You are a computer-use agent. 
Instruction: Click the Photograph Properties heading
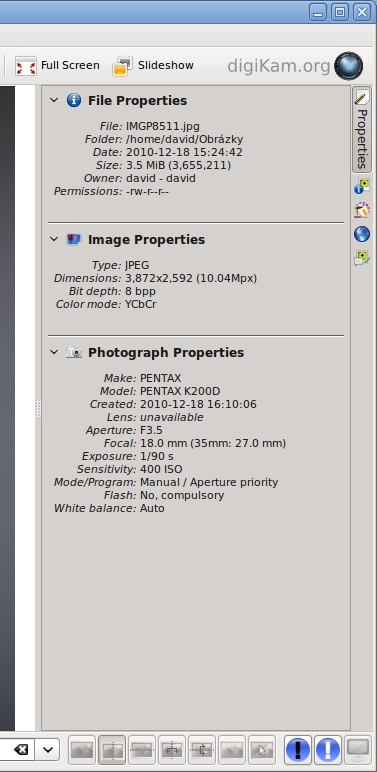pyautogui.click(x=166, y=353)
